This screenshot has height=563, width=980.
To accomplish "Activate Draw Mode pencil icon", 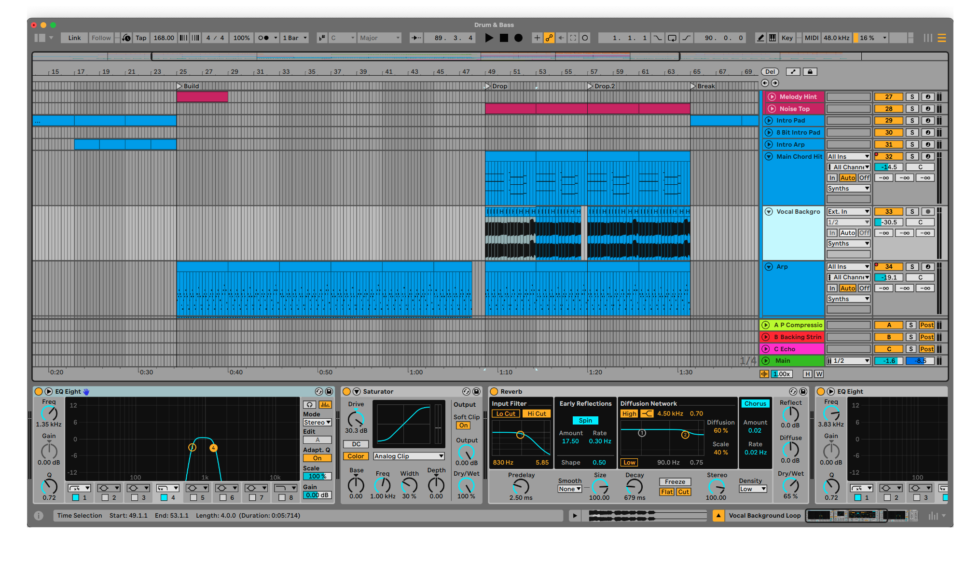I will (x=760, y=38).
